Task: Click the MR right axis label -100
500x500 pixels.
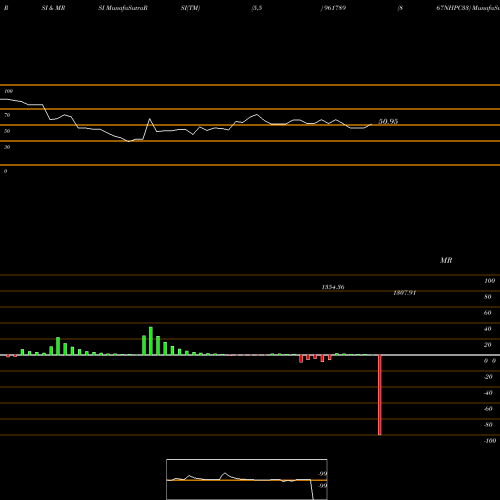Action: (x=490, y=441)
